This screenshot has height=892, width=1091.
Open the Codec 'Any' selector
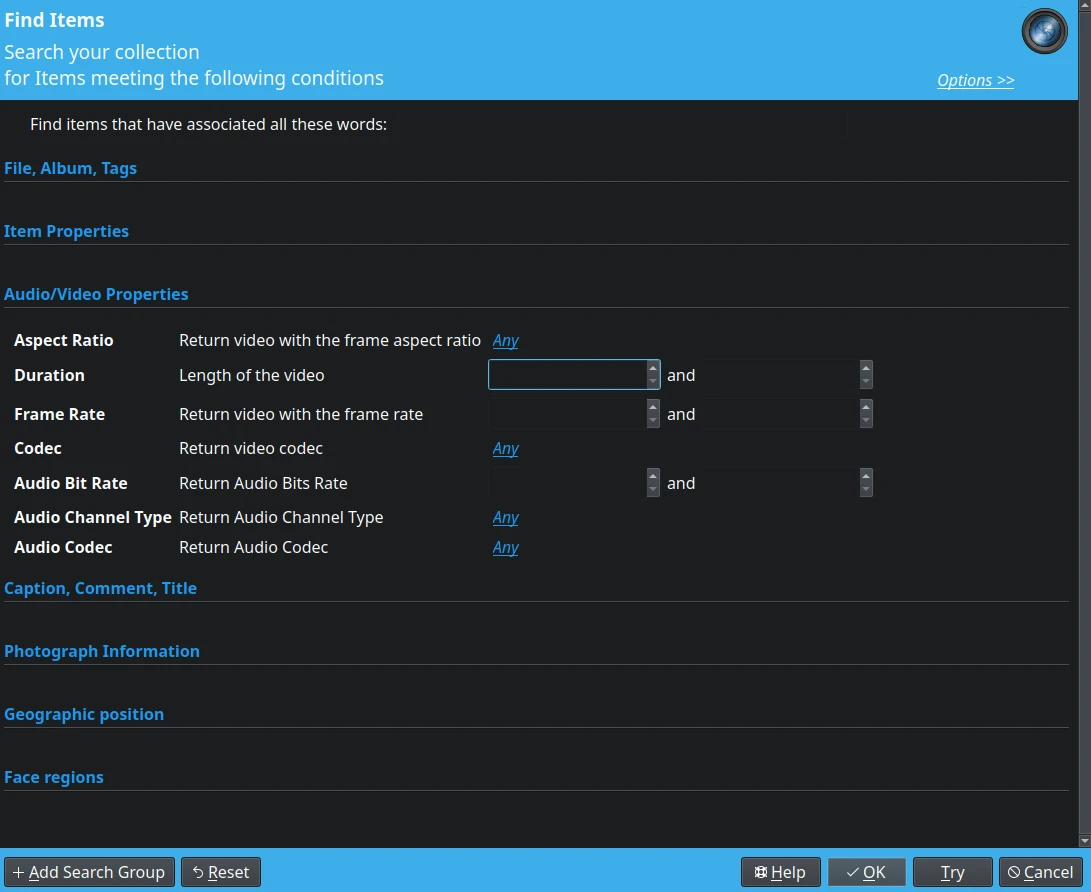tap(505, 448)
